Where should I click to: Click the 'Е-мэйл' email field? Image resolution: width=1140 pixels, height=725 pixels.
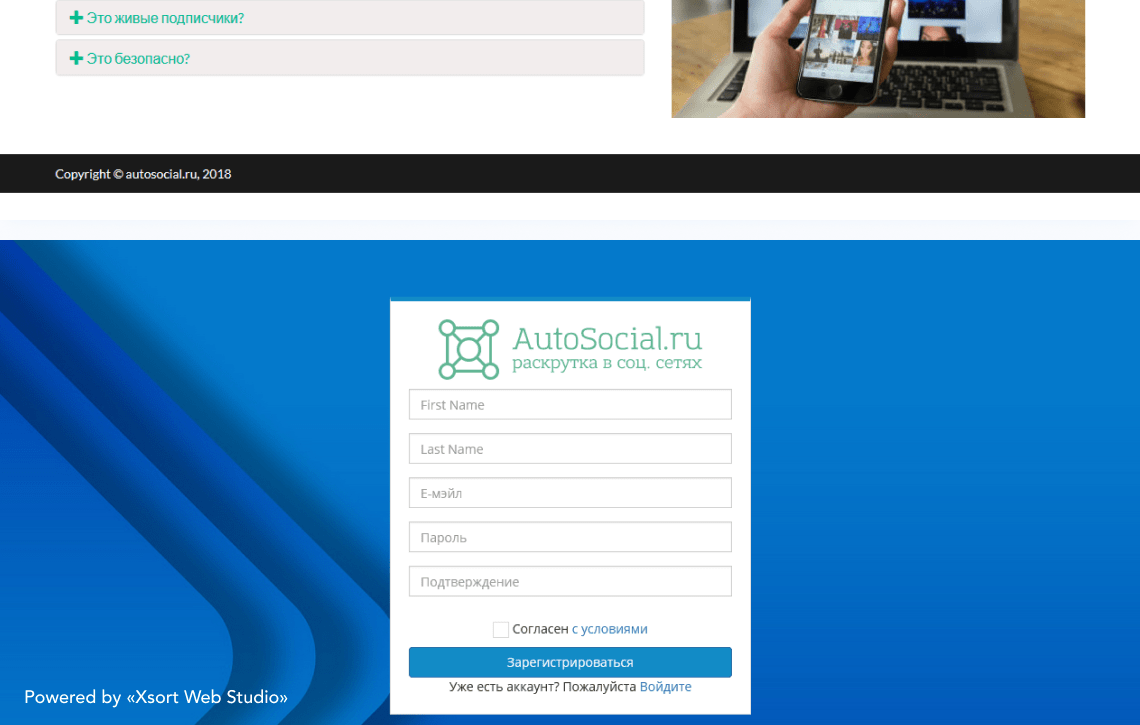click(x=570, y=492)
